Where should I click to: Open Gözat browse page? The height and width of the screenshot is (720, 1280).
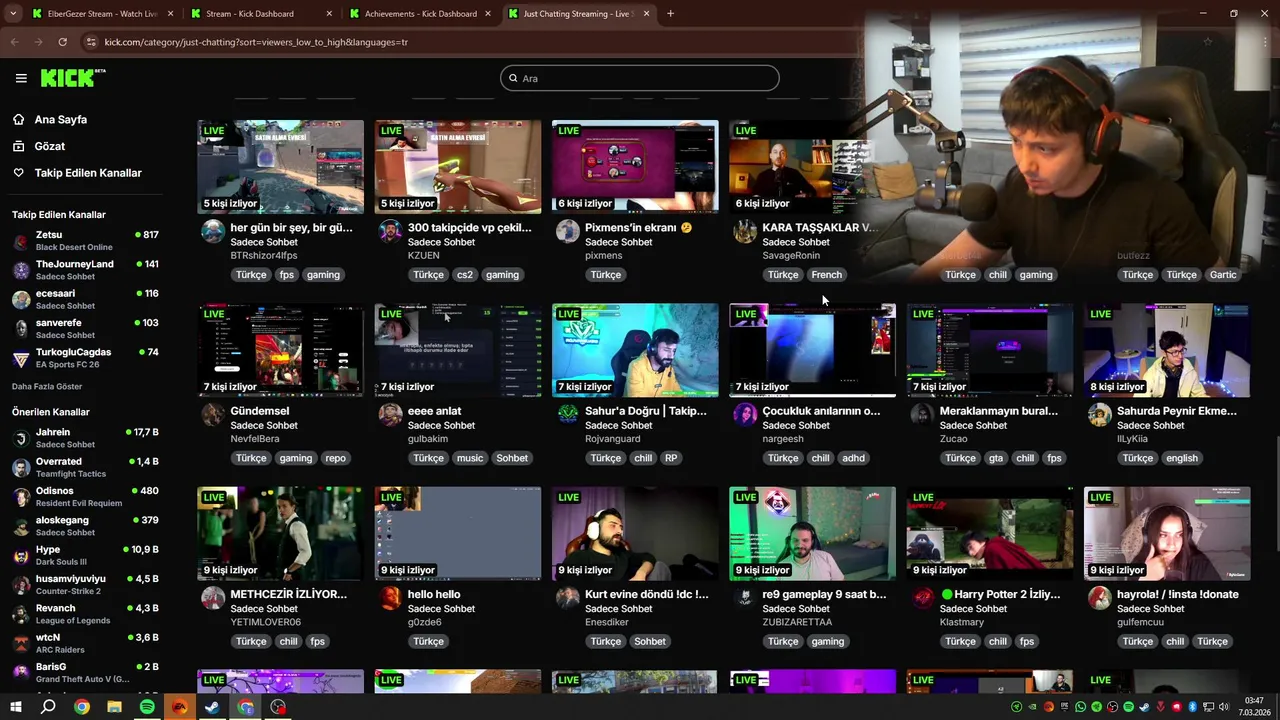pos(50,146)
